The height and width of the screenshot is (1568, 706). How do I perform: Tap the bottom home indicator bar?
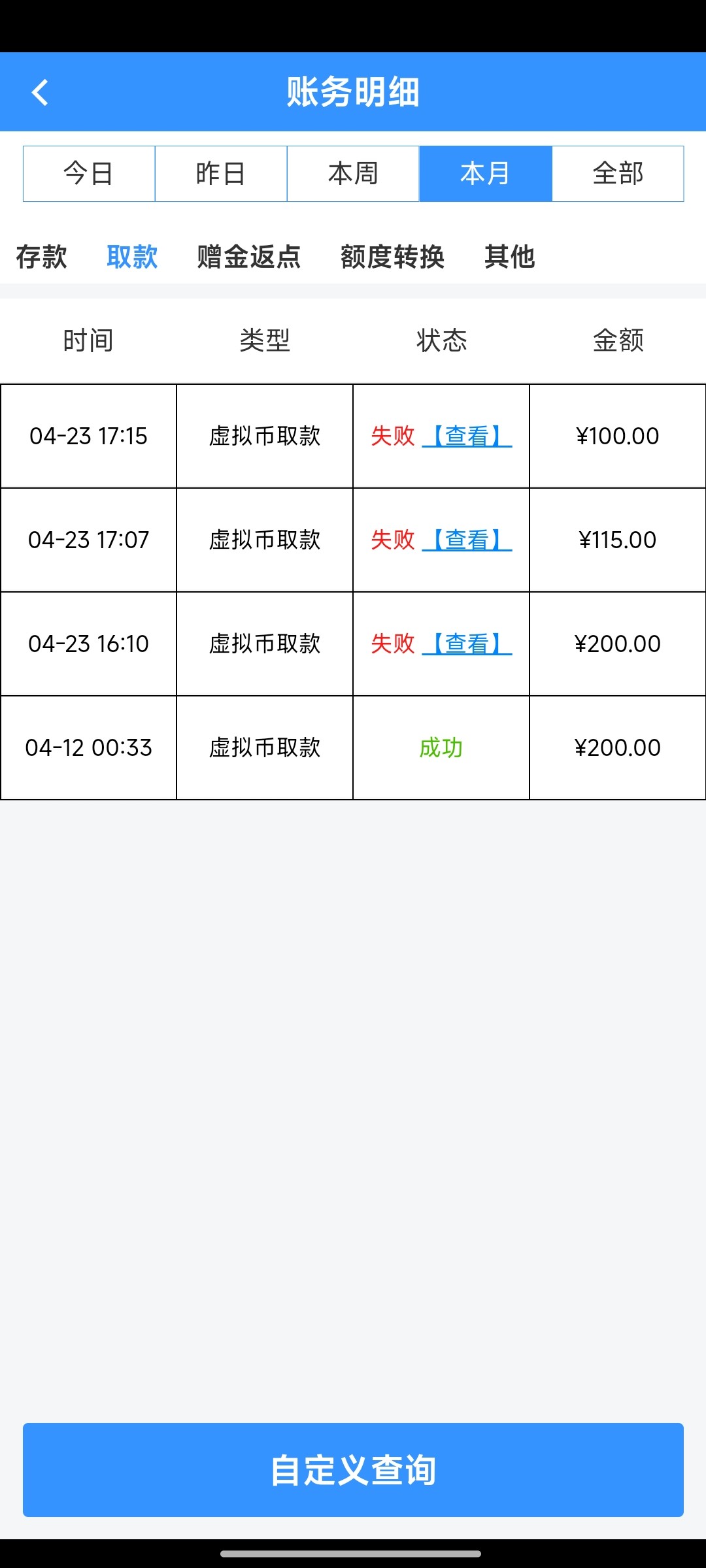[351, 1554]
